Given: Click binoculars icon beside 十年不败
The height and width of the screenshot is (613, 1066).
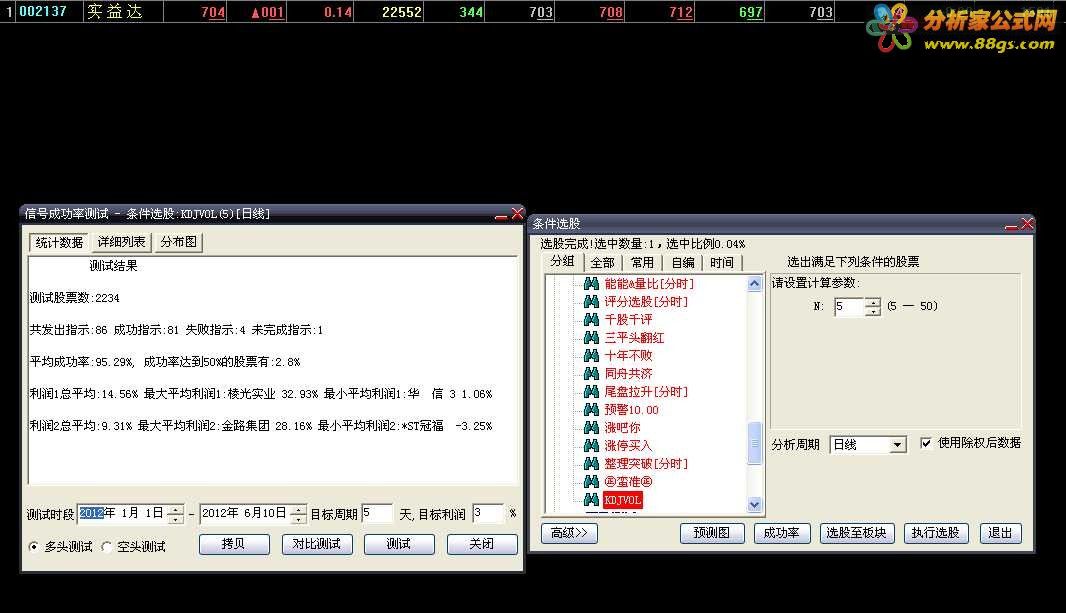Looking at the screenshot, I should [x=591, y=355].
